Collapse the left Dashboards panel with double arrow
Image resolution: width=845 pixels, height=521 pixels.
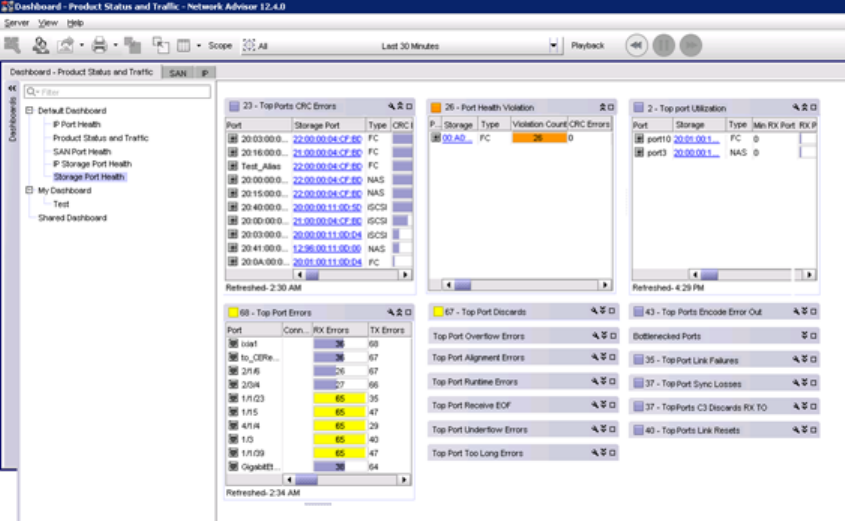pyautogui.click(x=11, y=88)
